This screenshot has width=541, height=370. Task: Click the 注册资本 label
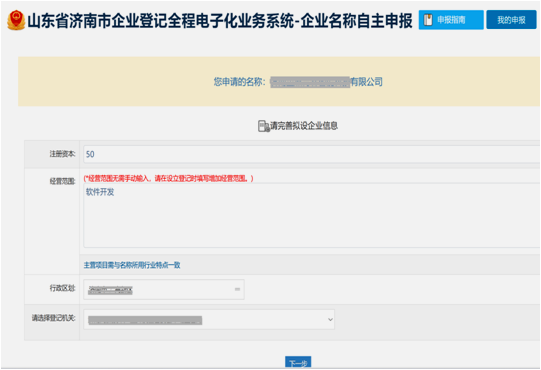click(62, 154)
